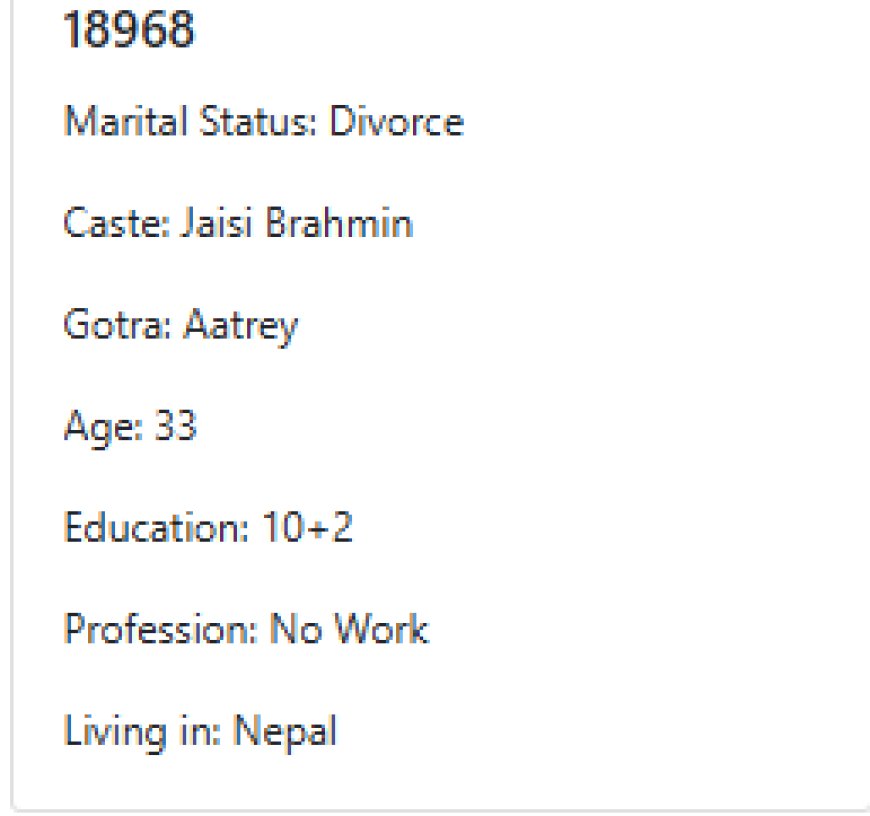Select the Nepal location value

(x=285, y=732)
